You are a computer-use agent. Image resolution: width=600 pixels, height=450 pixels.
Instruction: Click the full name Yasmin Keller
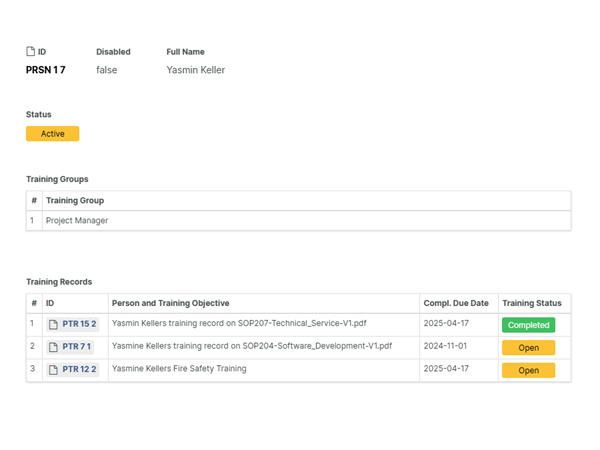[x=196, y=70]
